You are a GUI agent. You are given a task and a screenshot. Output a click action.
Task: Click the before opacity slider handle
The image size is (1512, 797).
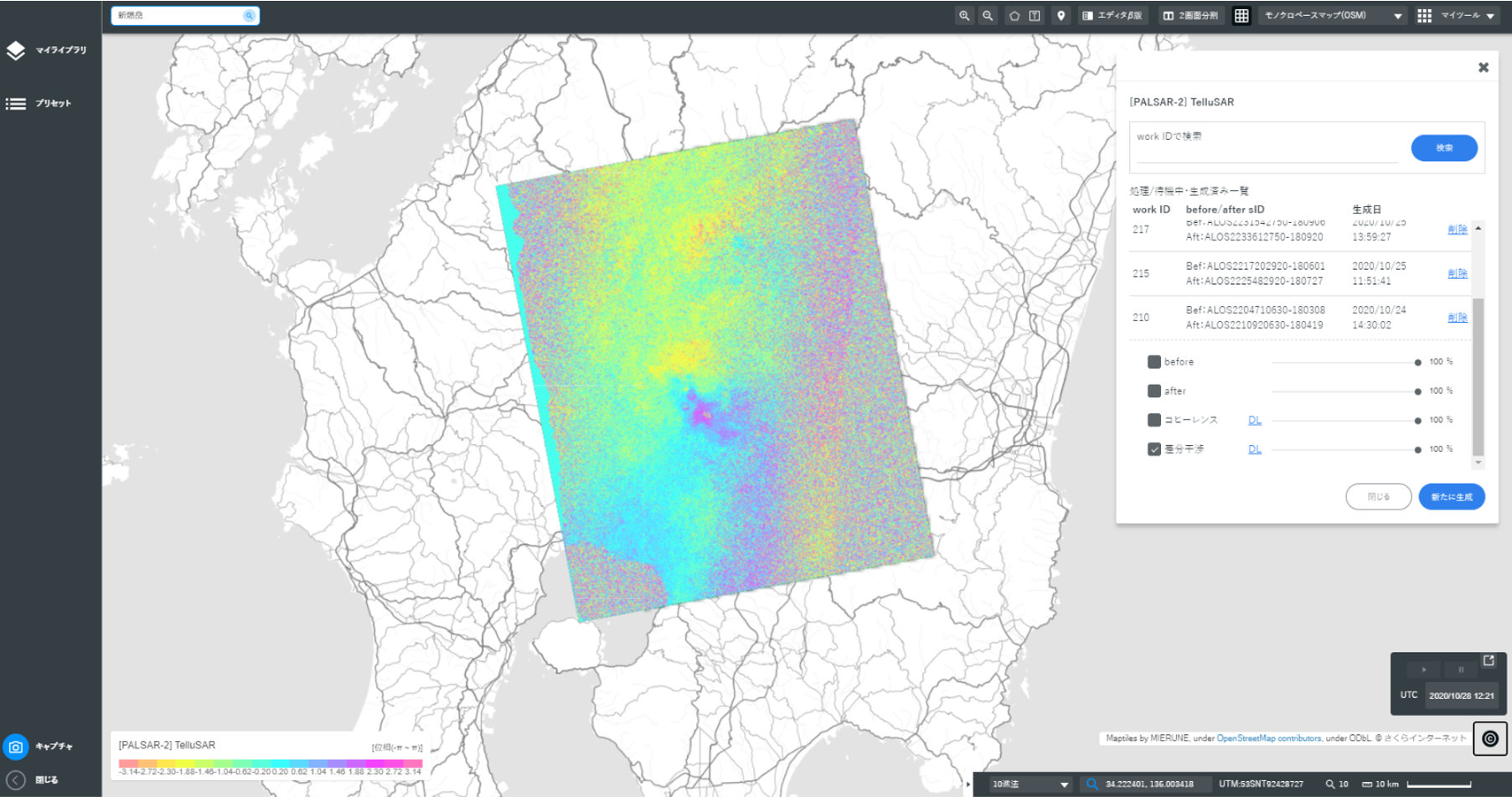(1417, 363)
